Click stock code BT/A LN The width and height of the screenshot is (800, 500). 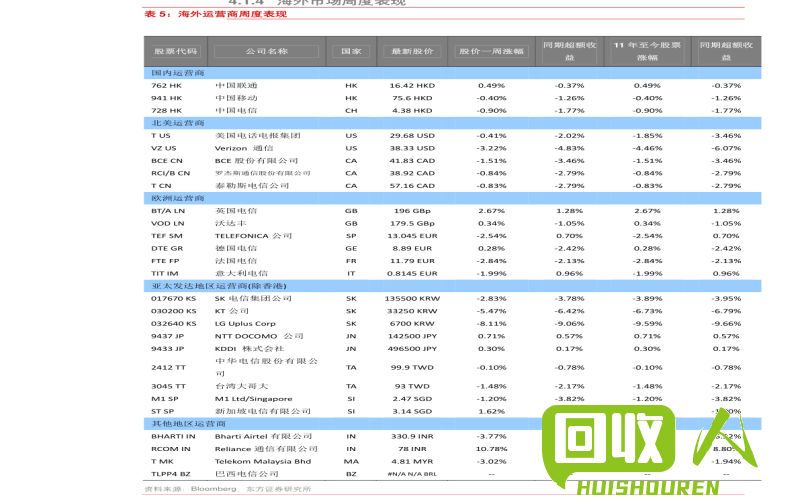pyautogui.click(x=168, y=211)
